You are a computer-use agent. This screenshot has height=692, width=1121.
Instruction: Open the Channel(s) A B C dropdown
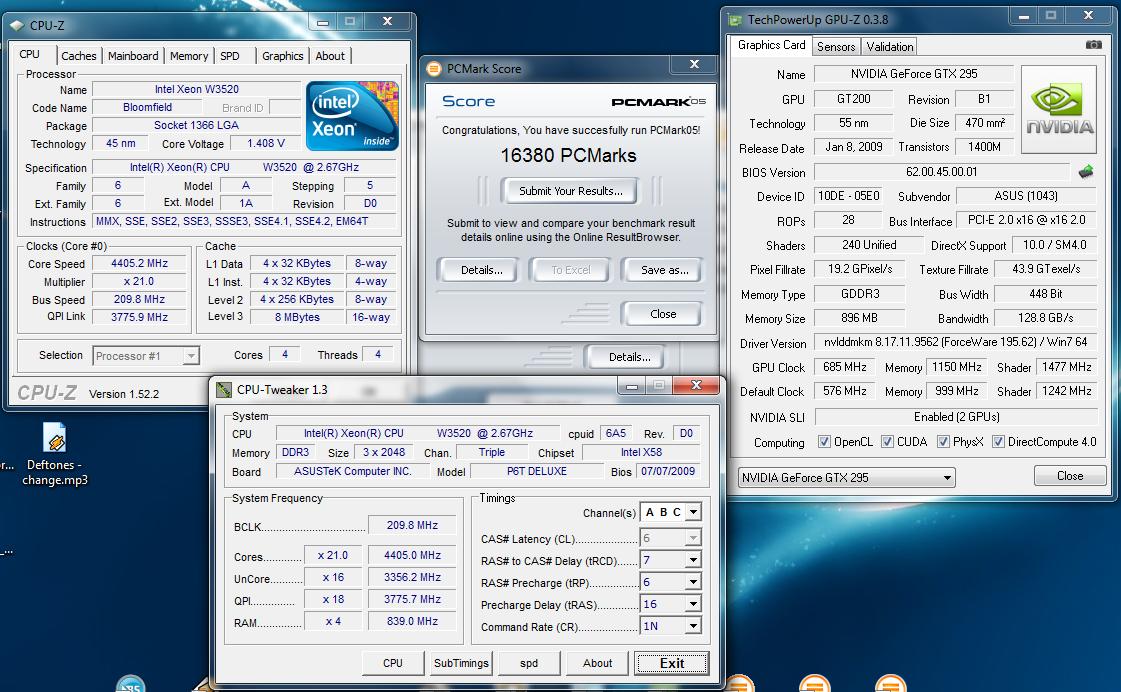671,512
